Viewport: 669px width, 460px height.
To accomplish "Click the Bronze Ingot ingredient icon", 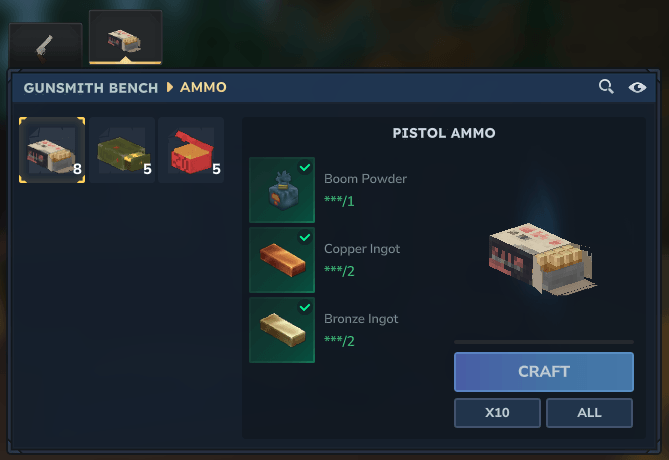I will pos(282,330).
